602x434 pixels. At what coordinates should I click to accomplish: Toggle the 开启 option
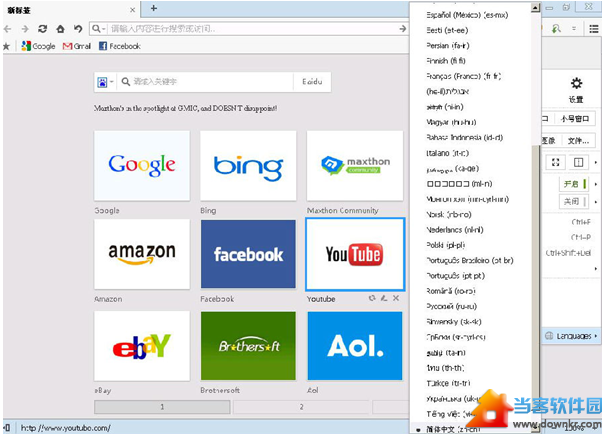(x=574, y=184)
